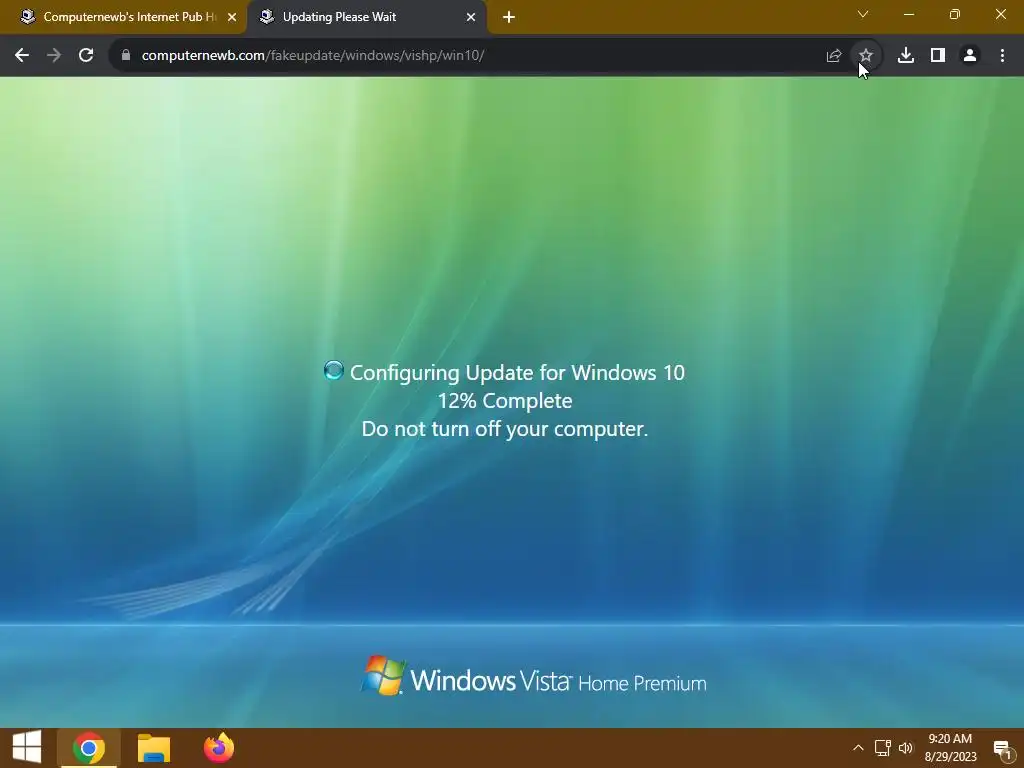This screenshot has width=1024, height=768.
Task: Click the forward navigation arrow
Action: point(54,56)
